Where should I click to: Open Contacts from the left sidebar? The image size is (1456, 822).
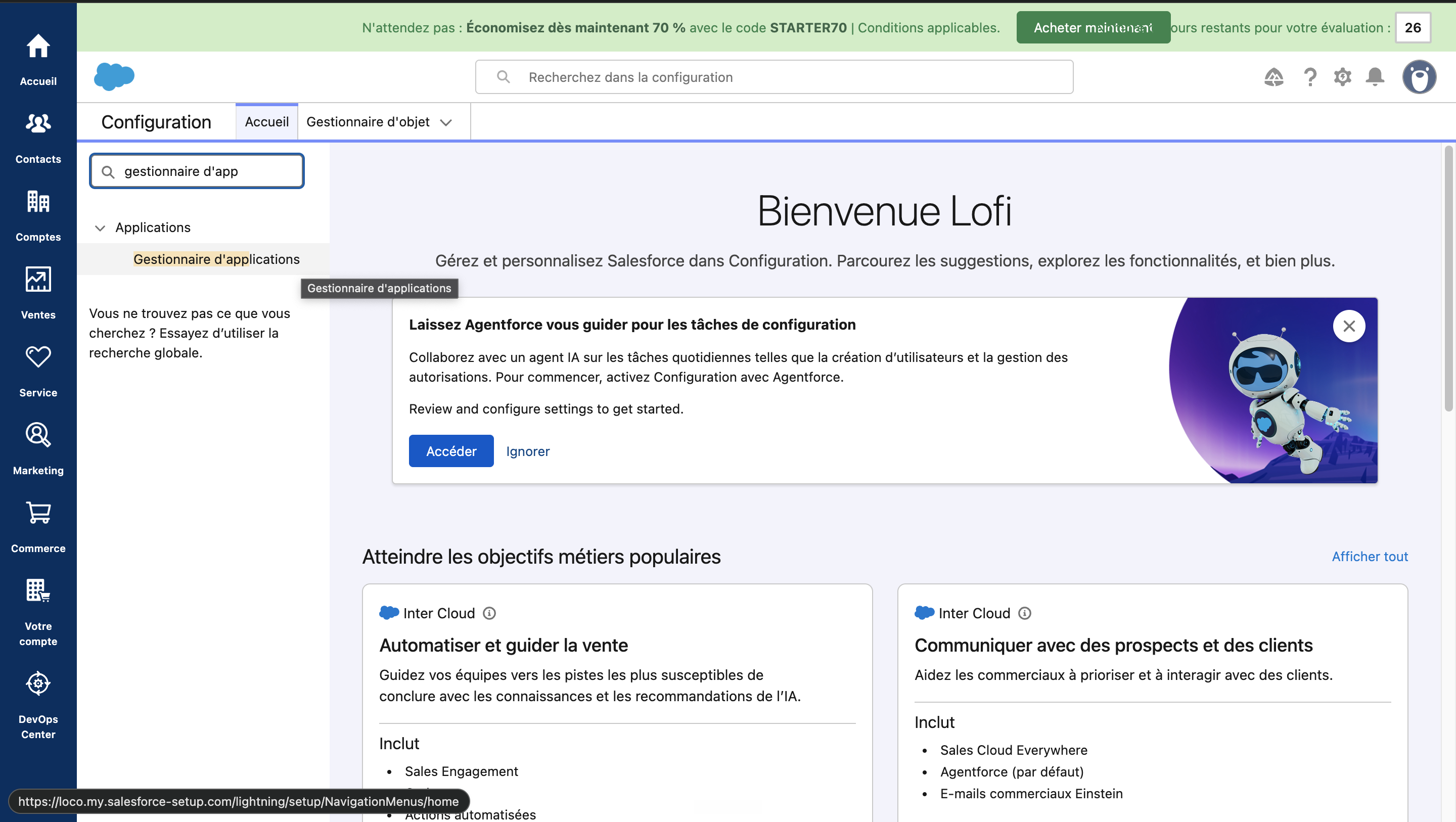click(38, 138)
